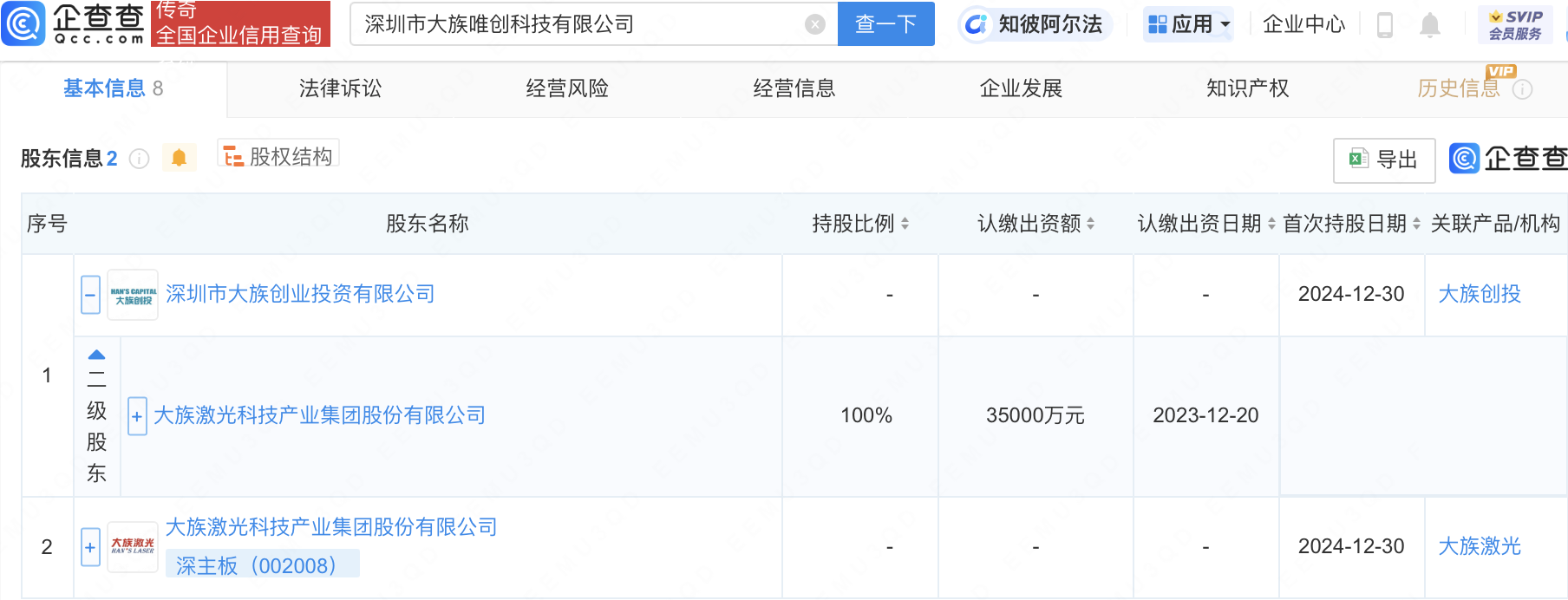Switch to 经营风险 tab
The image size is (1568, 600).
pos(567,88)
